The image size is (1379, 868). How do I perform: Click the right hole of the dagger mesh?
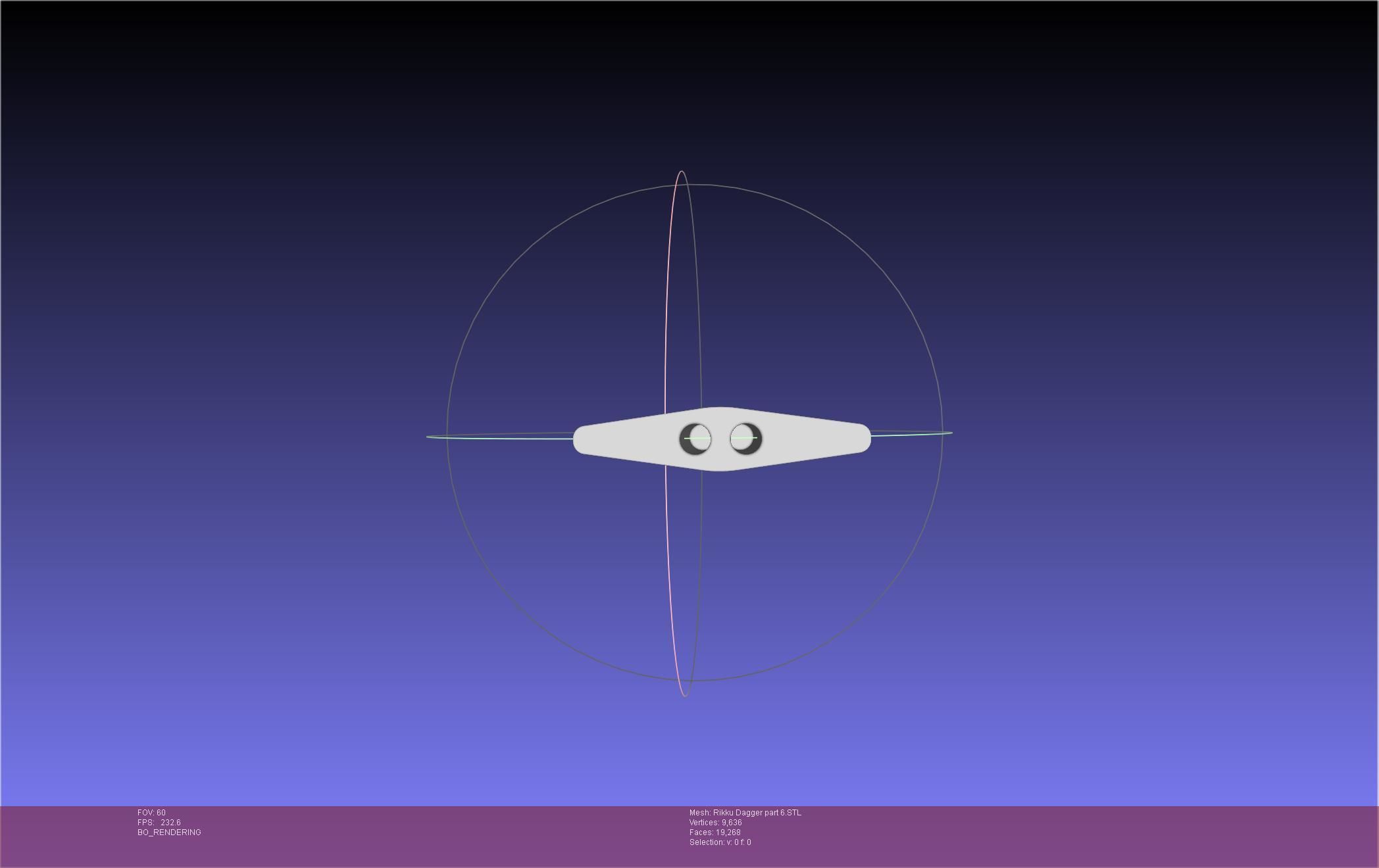(x=745, y=439)
